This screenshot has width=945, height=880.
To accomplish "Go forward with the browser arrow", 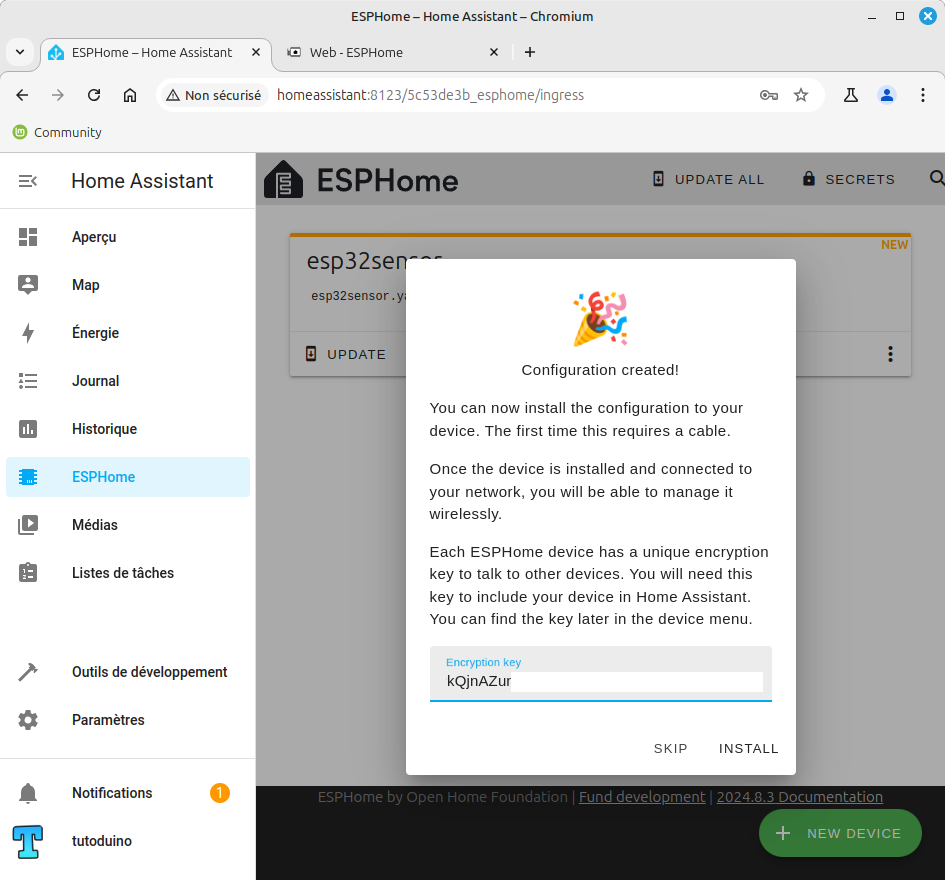I will [58, 95].
